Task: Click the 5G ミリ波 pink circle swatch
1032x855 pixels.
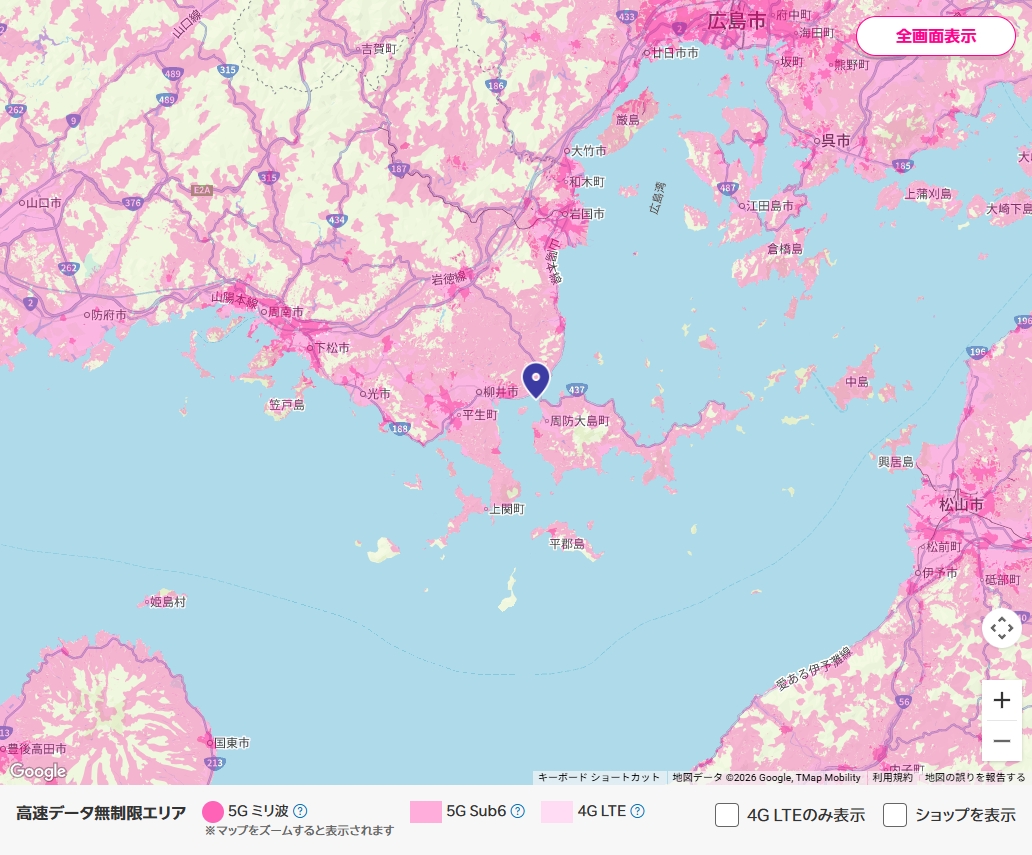Action: [x=213, y=811]
